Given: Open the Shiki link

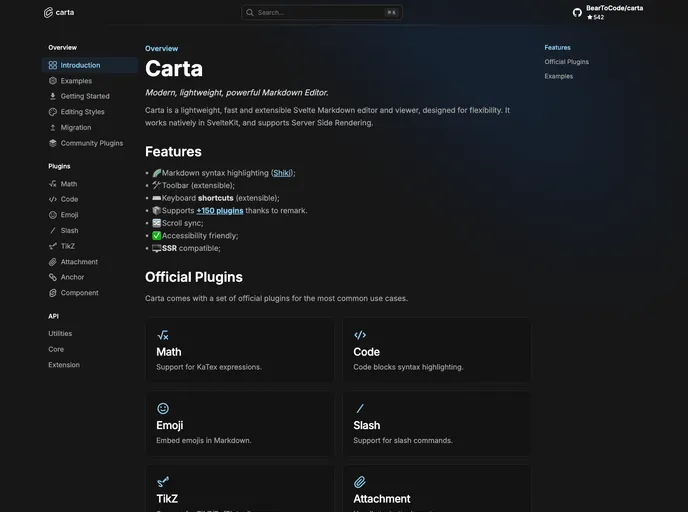Looking at the screenshot, I should click(x=282, y=173).
